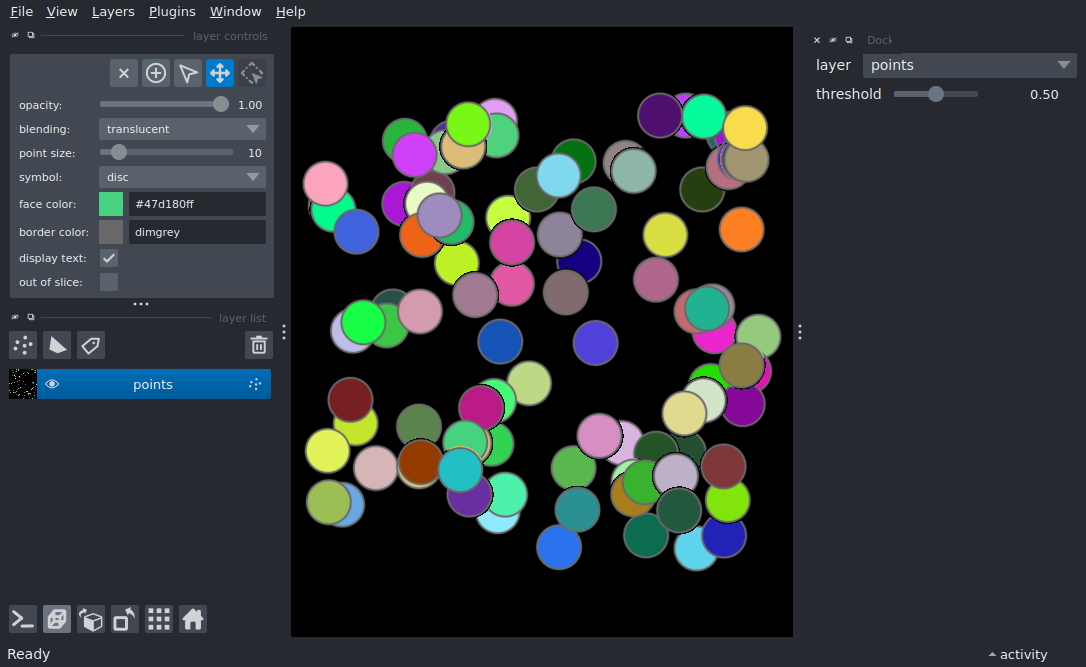Click the points layer type icon
1086x667 pixels.
coord(255,384)
